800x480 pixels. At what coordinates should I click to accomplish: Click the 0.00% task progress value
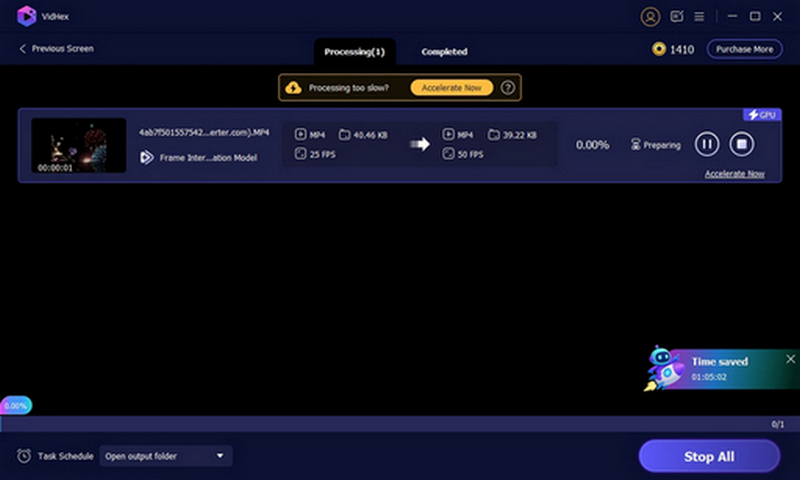click(592, 145)
